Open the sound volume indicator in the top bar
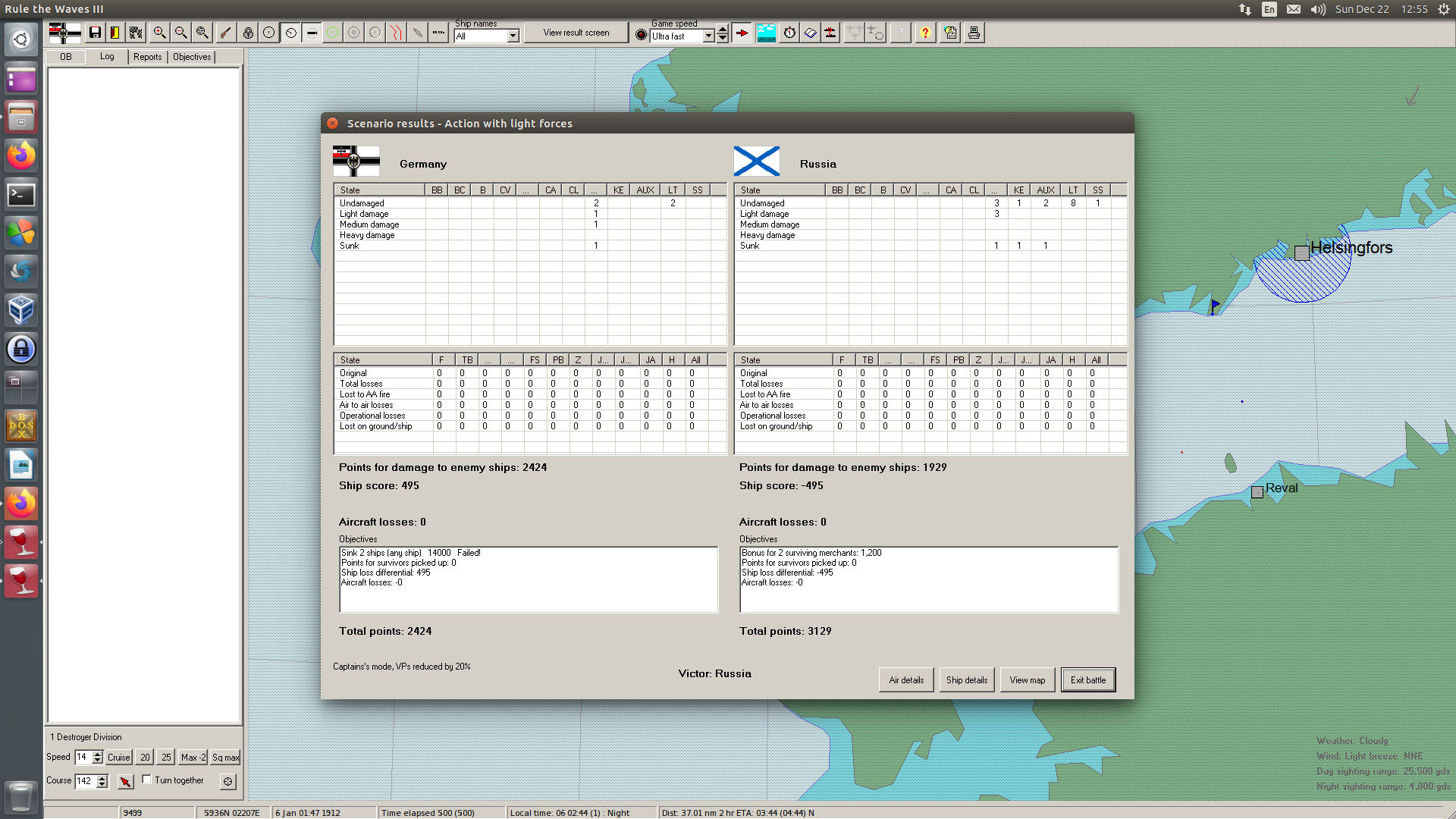Image resolution: width=1456 pixels, height=819 pixels. coord(1318,9)
